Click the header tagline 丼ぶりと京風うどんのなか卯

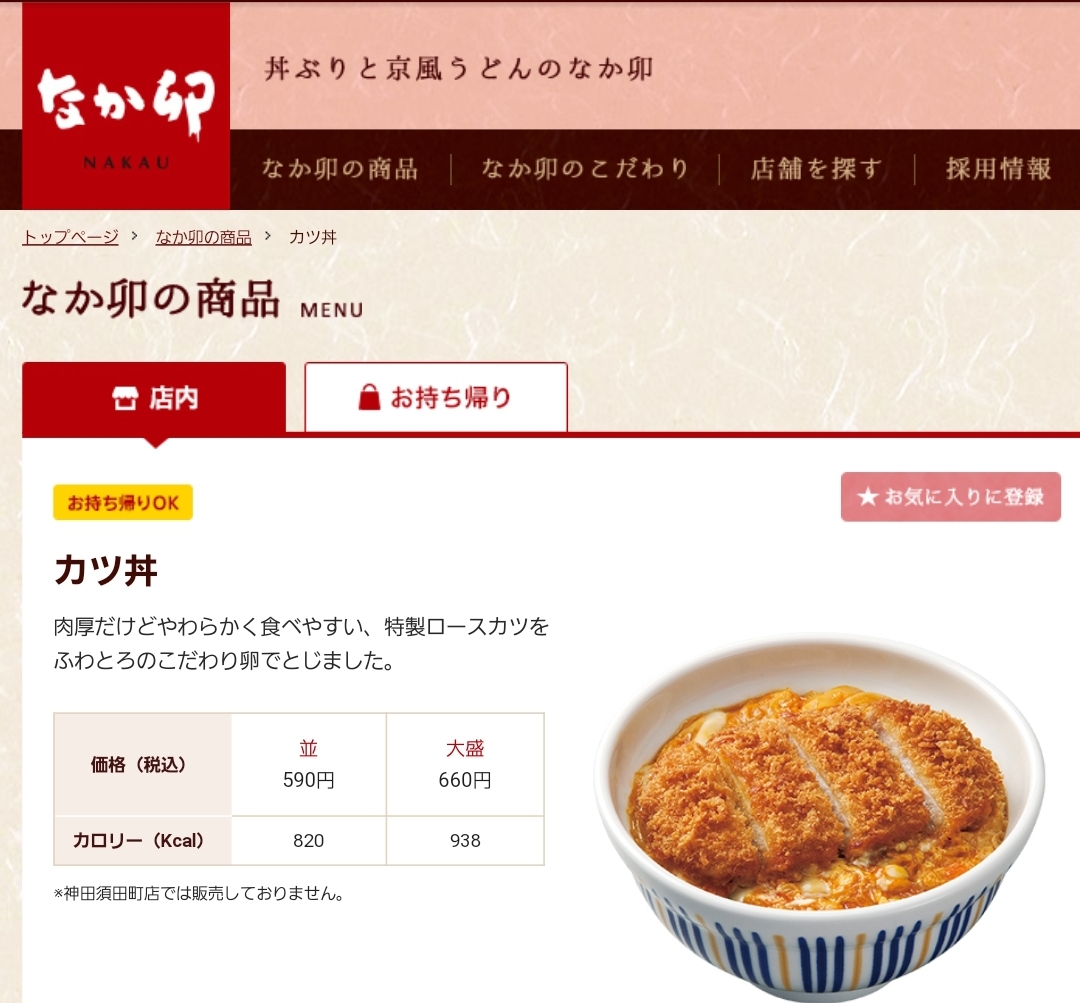coord(459,69)
